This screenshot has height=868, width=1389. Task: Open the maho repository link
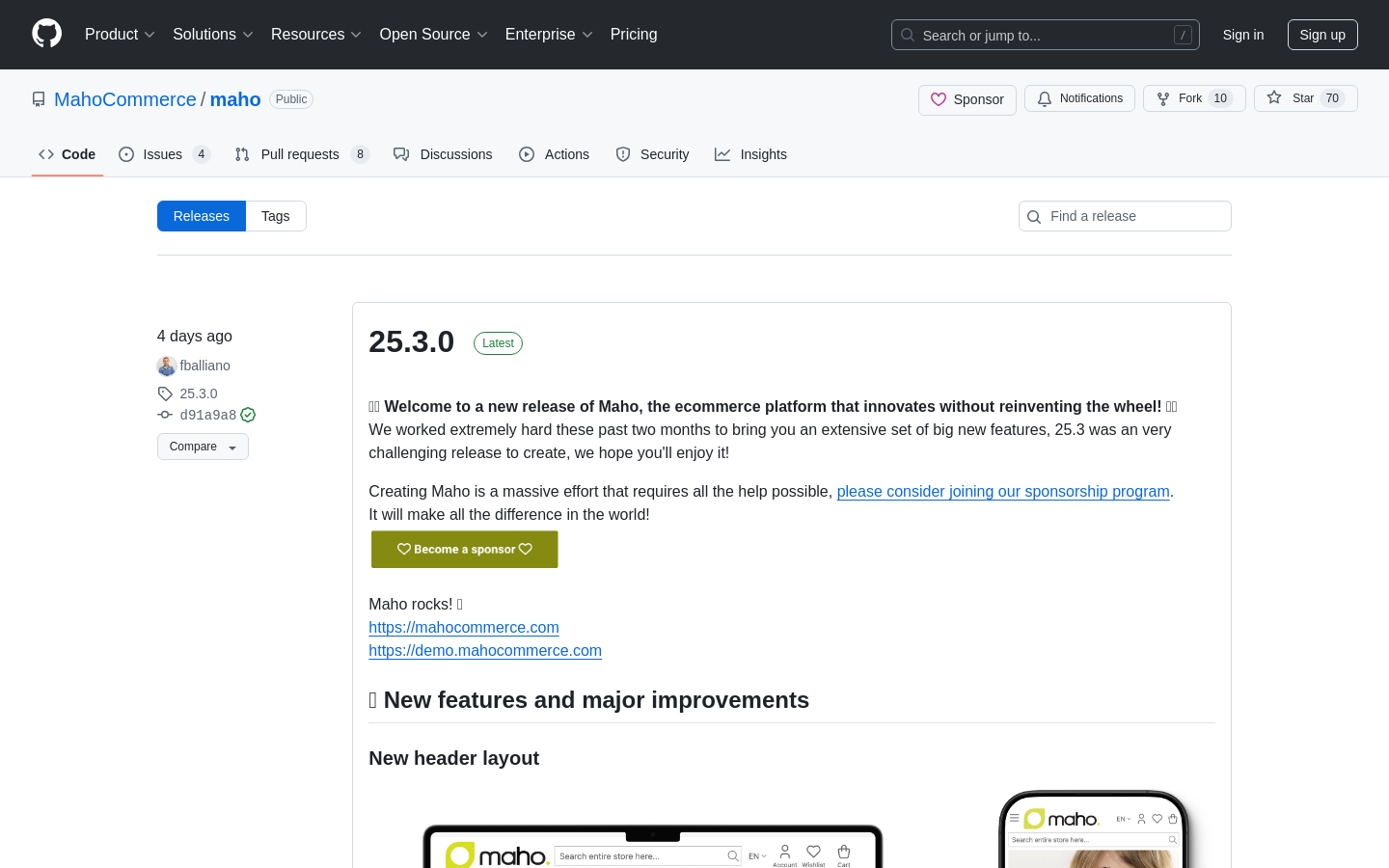pyautogui.click(x=235, y=99)
